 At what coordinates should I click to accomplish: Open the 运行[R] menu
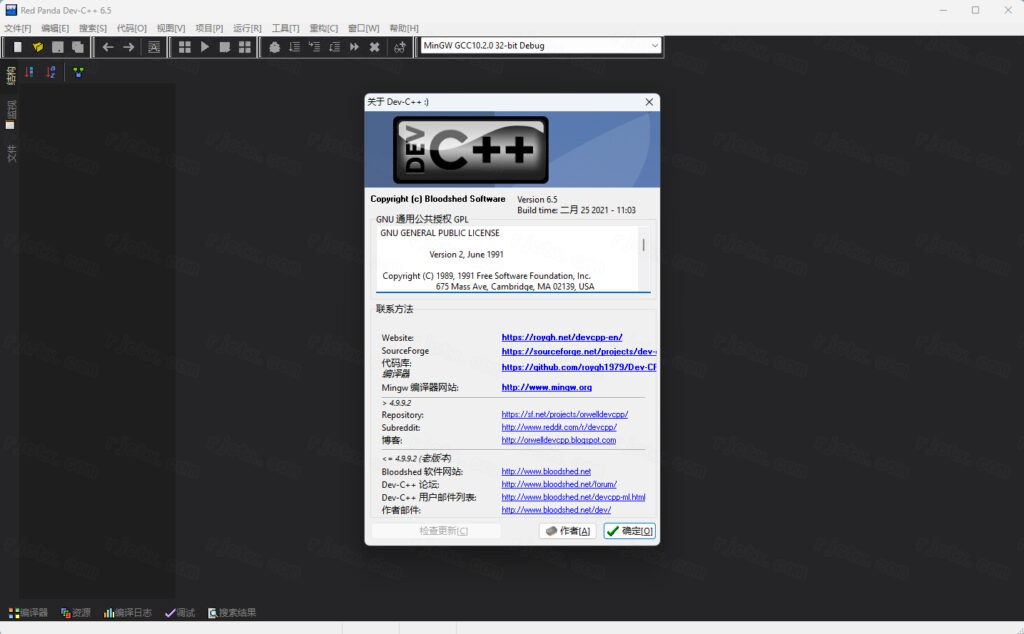click(x=247, y=28)
